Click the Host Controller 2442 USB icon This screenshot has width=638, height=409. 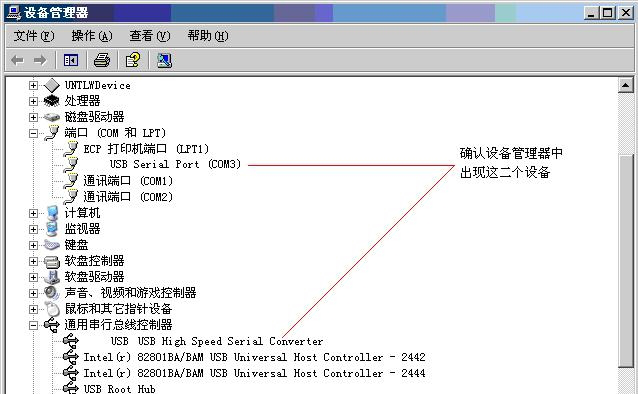71,357
